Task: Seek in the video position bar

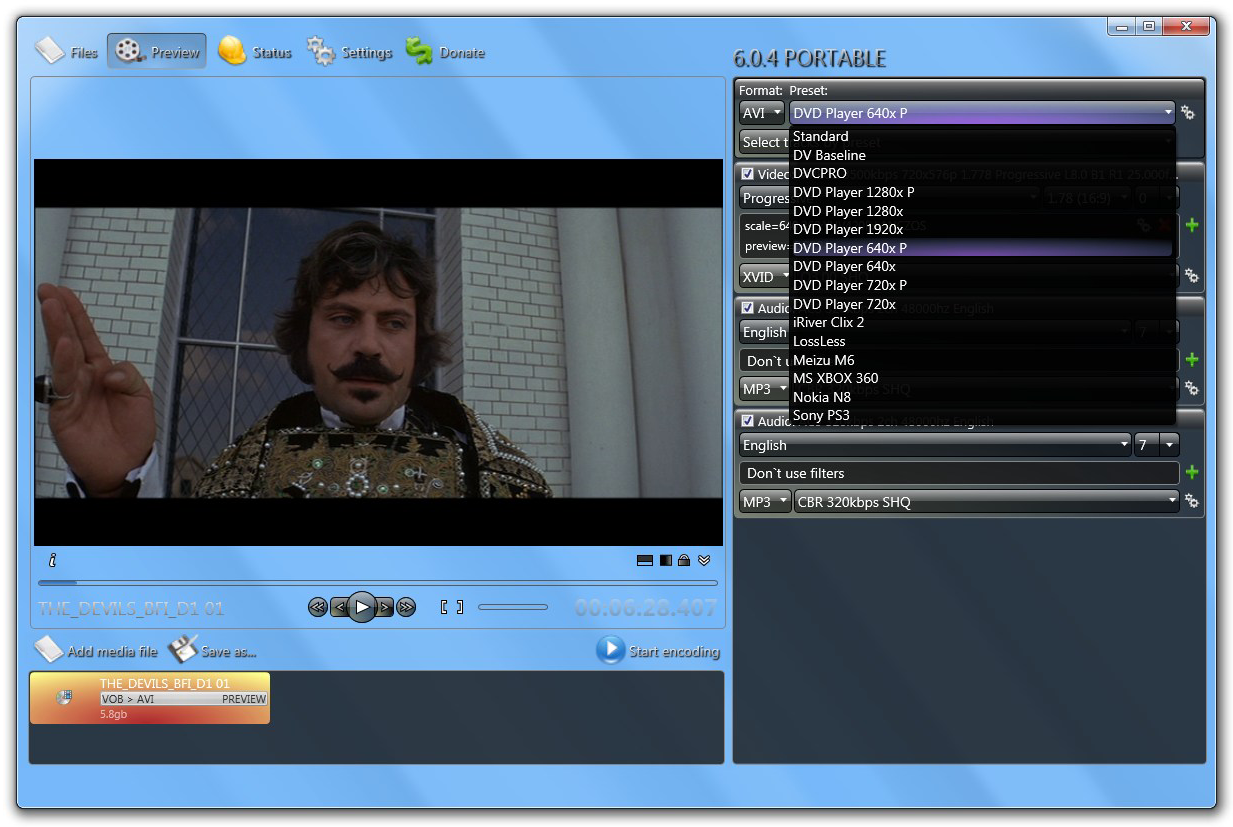Action: coord(378,582)
